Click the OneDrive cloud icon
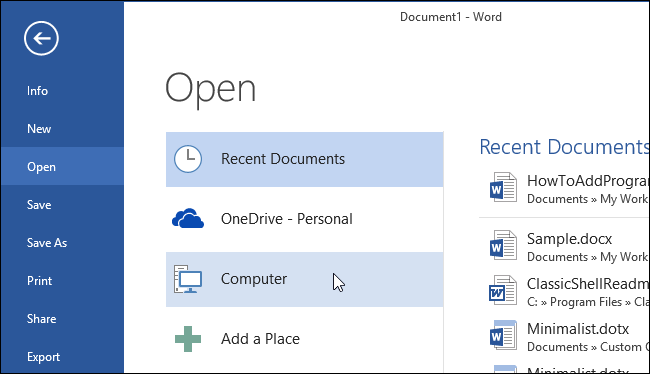 point(188,219)
